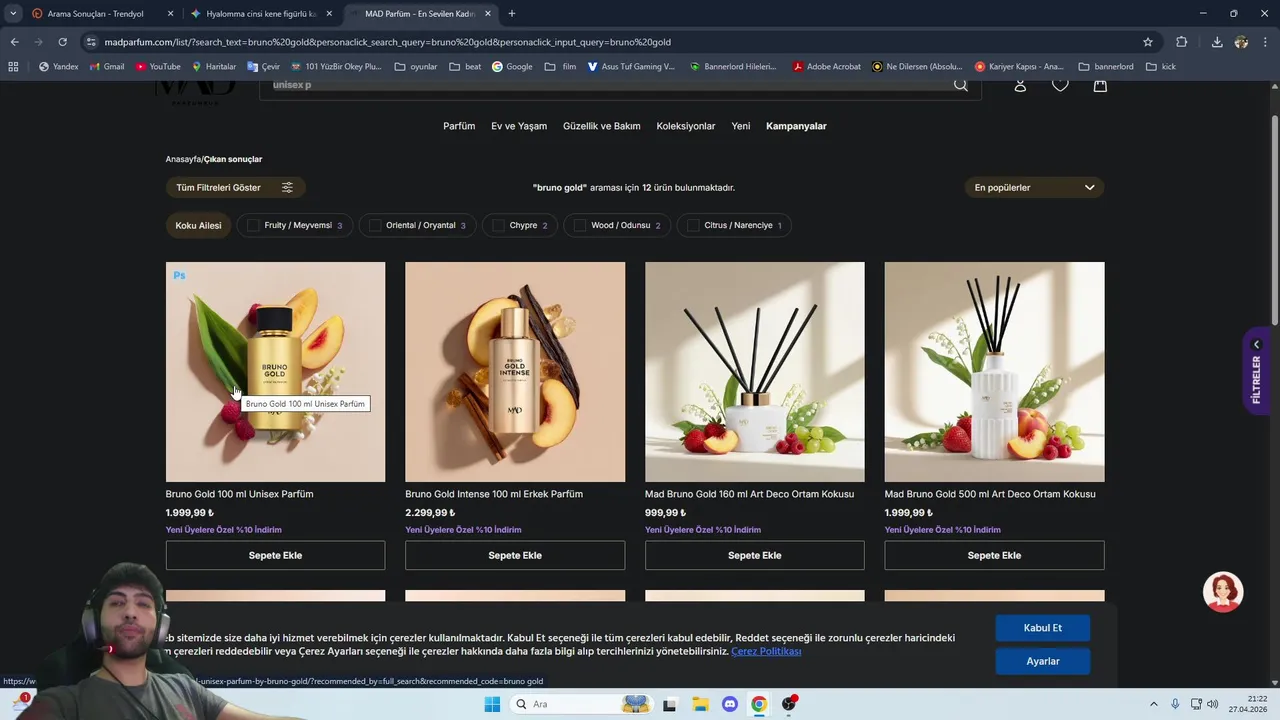The height and width of the screenshot is (720, 1280).
Task: Check the Wood / Odunsu filter
Action: tap(580, 225)
